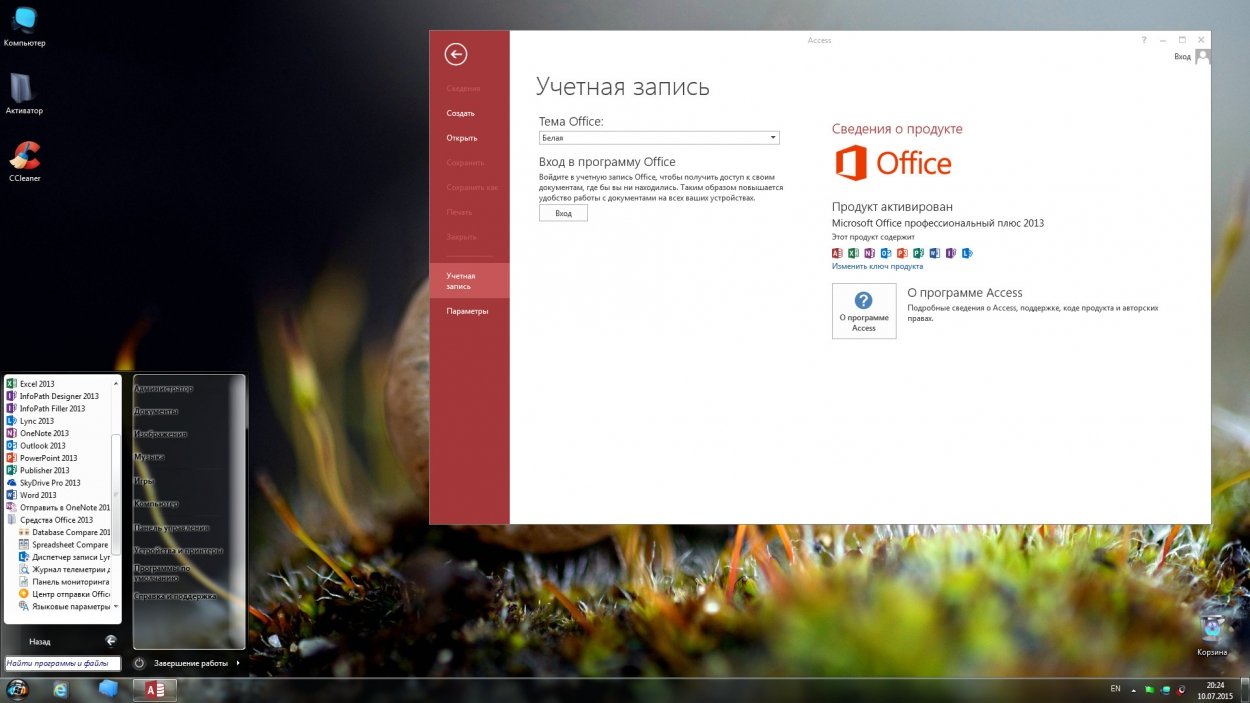Click the back arrow in Access backstage
This screenshot has width=1250, height=703.
(456, 55)
